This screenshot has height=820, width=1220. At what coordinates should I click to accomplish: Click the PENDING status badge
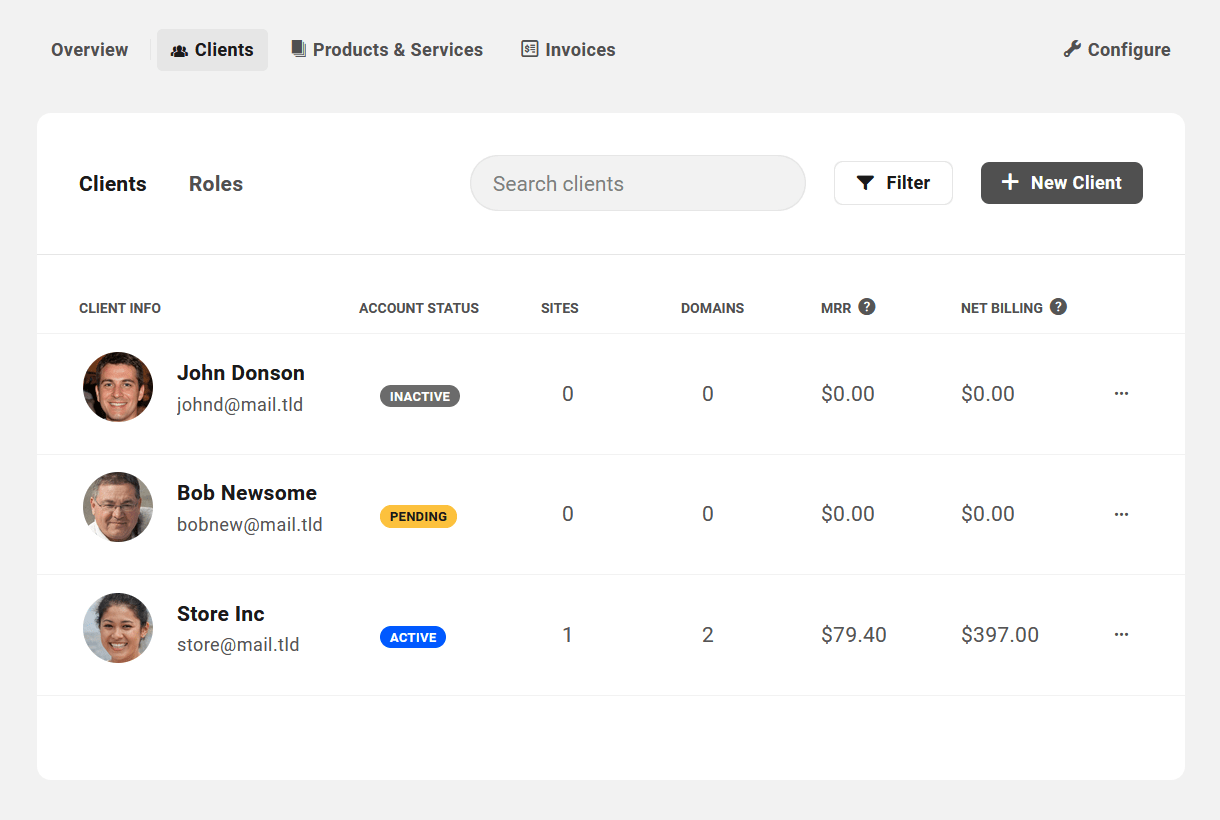(x=418, y=517)
